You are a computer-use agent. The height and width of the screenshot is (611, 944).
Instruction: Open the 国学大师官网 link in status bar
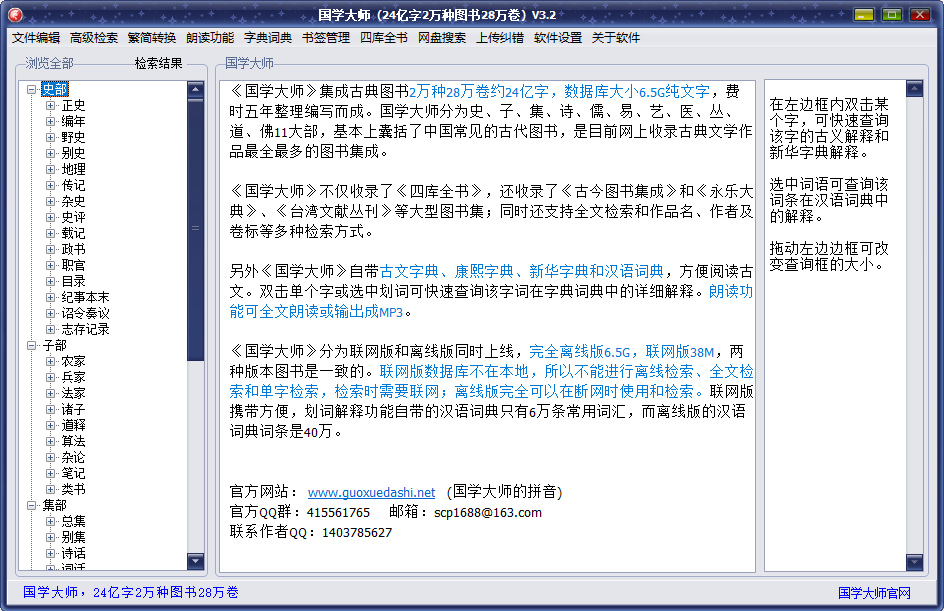(874, 593)
